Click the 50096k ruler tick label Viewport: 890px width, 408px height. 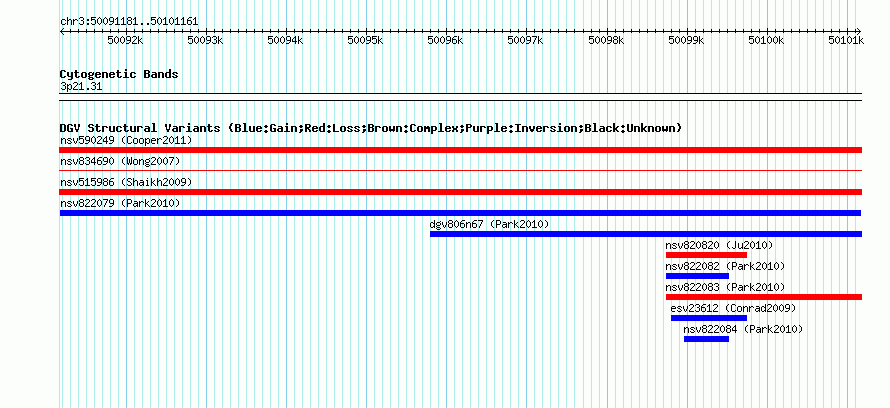point(446,40)
